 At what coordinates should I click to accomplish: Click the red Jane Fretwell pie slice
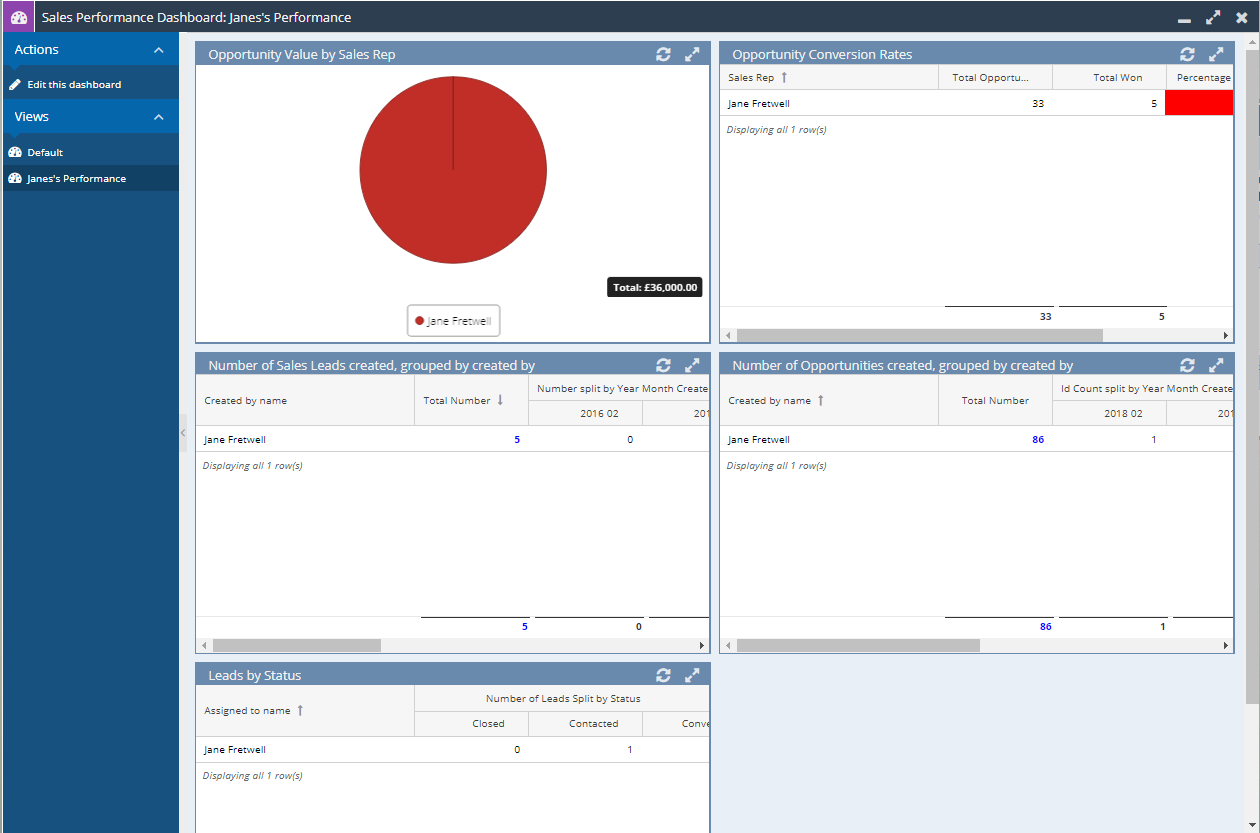(453, 170)
